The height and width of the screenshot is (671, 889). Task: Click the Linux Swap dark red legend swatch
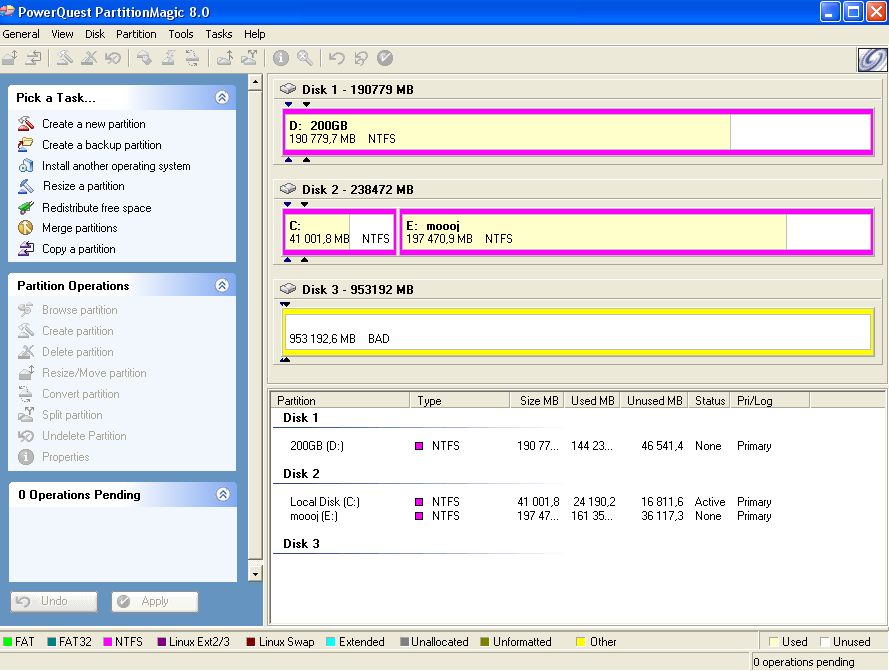coord(251,642)
